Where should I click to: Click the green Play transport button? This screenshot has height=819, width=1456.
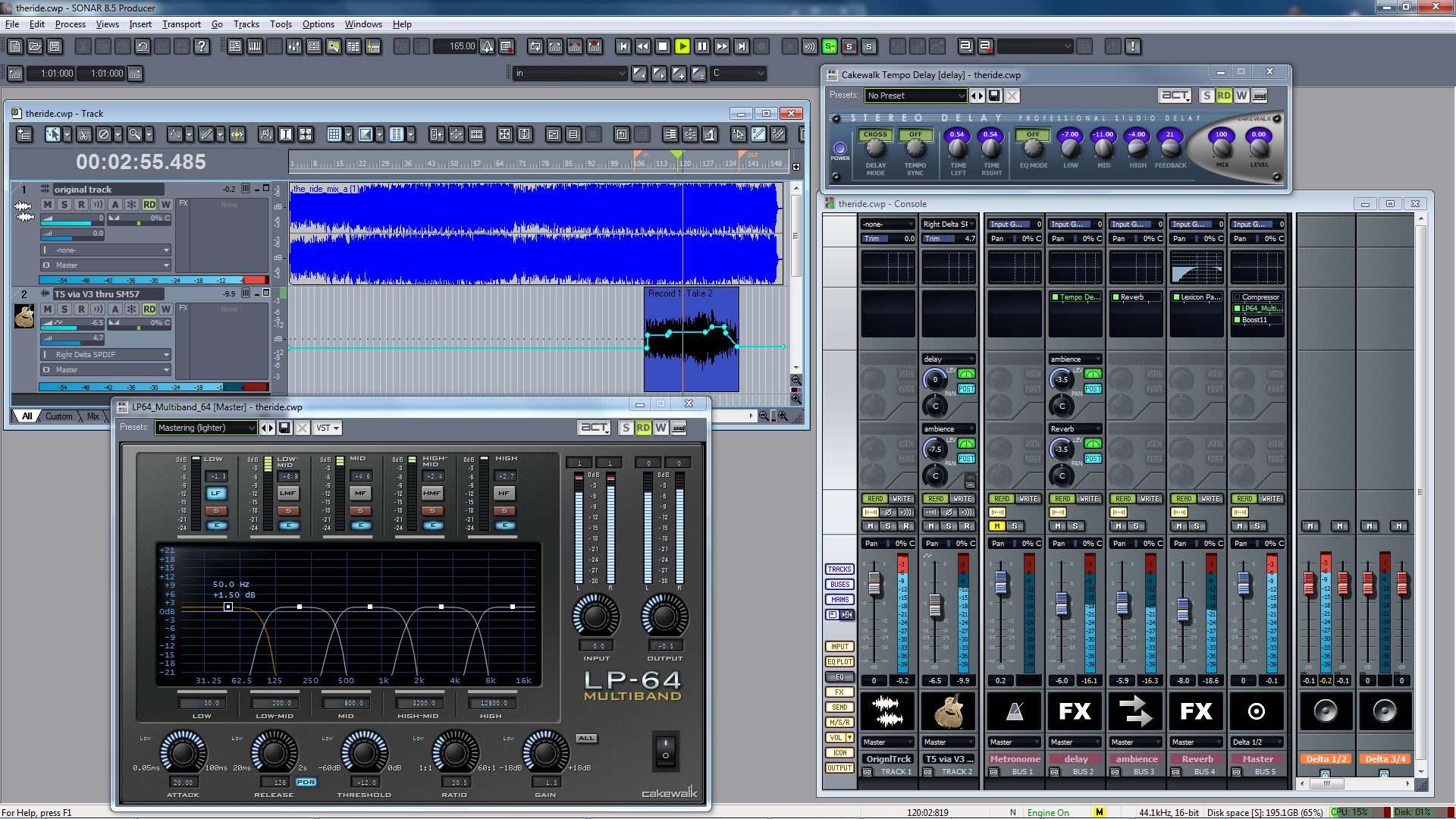(682, 47)
